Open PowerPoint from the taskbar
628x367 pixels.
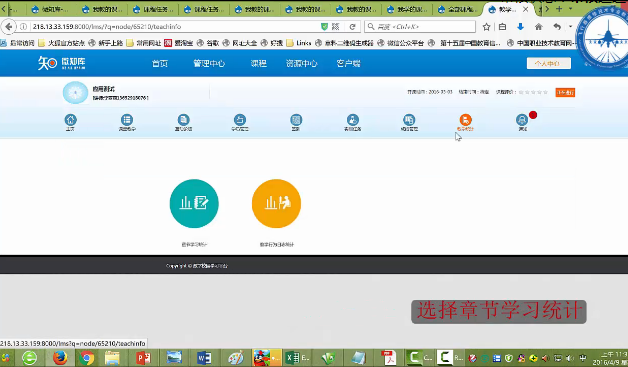[143, 358]
